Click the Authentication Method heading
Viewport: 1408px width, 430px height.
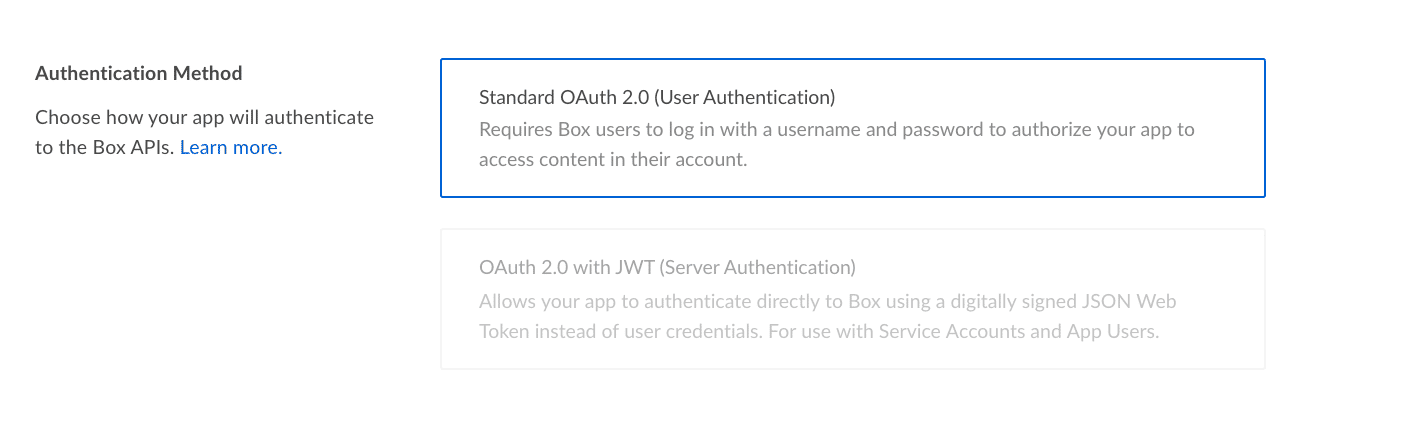[x=139, y=74]
